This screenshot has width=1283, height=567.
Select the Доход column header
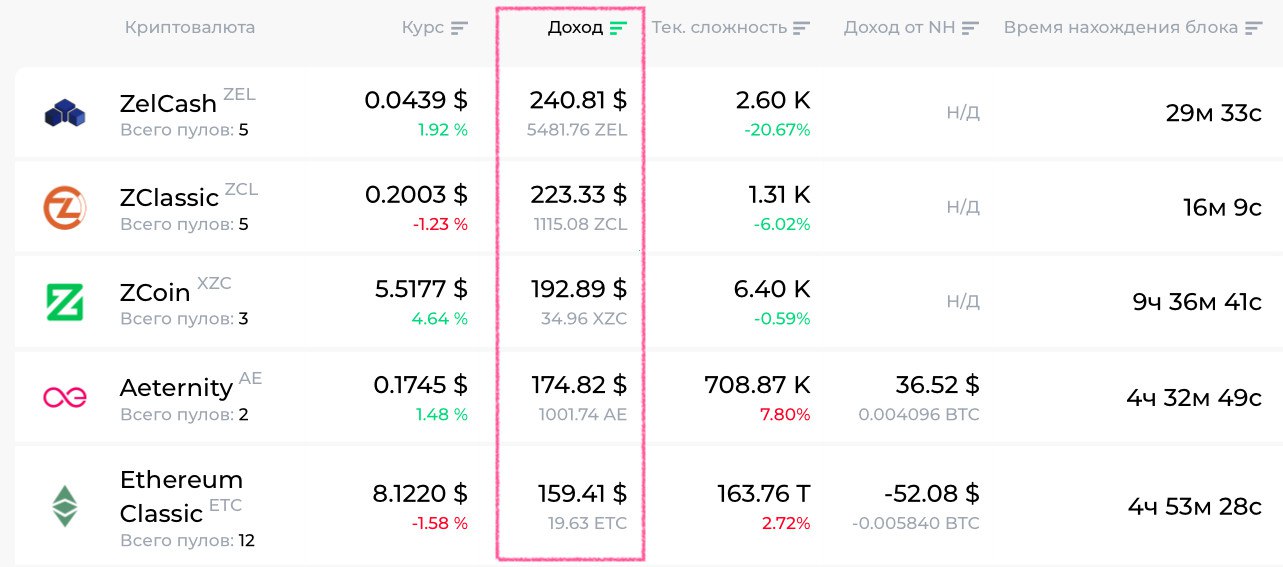575,28
